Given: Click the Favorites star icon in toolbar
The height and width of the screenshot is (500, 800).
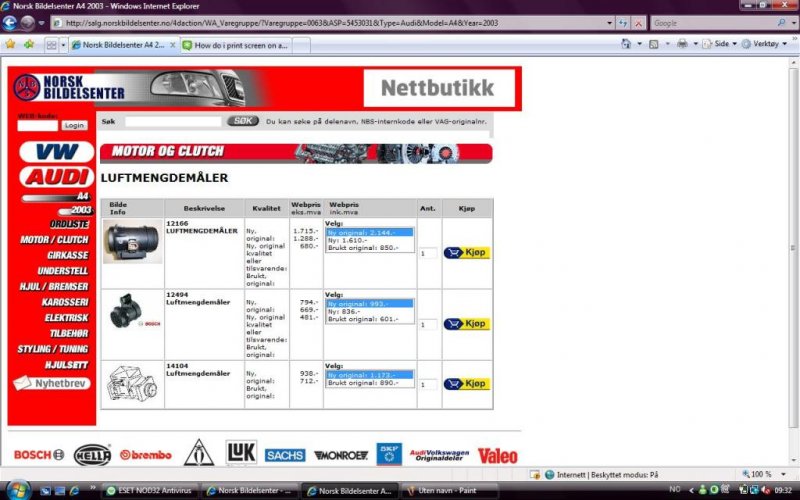Looking at the screenshot, I should coord(10,45).
